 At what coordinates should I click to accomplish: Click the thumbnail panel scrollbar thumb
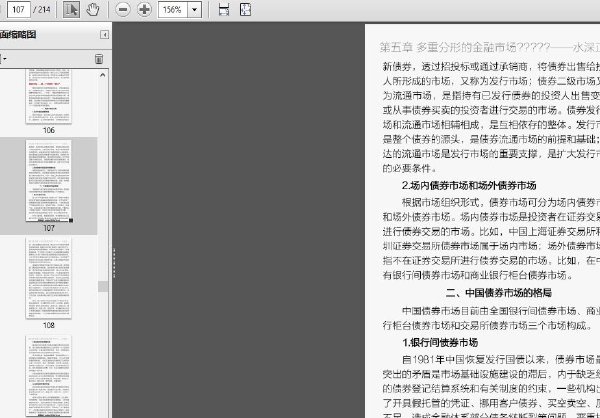103,286
